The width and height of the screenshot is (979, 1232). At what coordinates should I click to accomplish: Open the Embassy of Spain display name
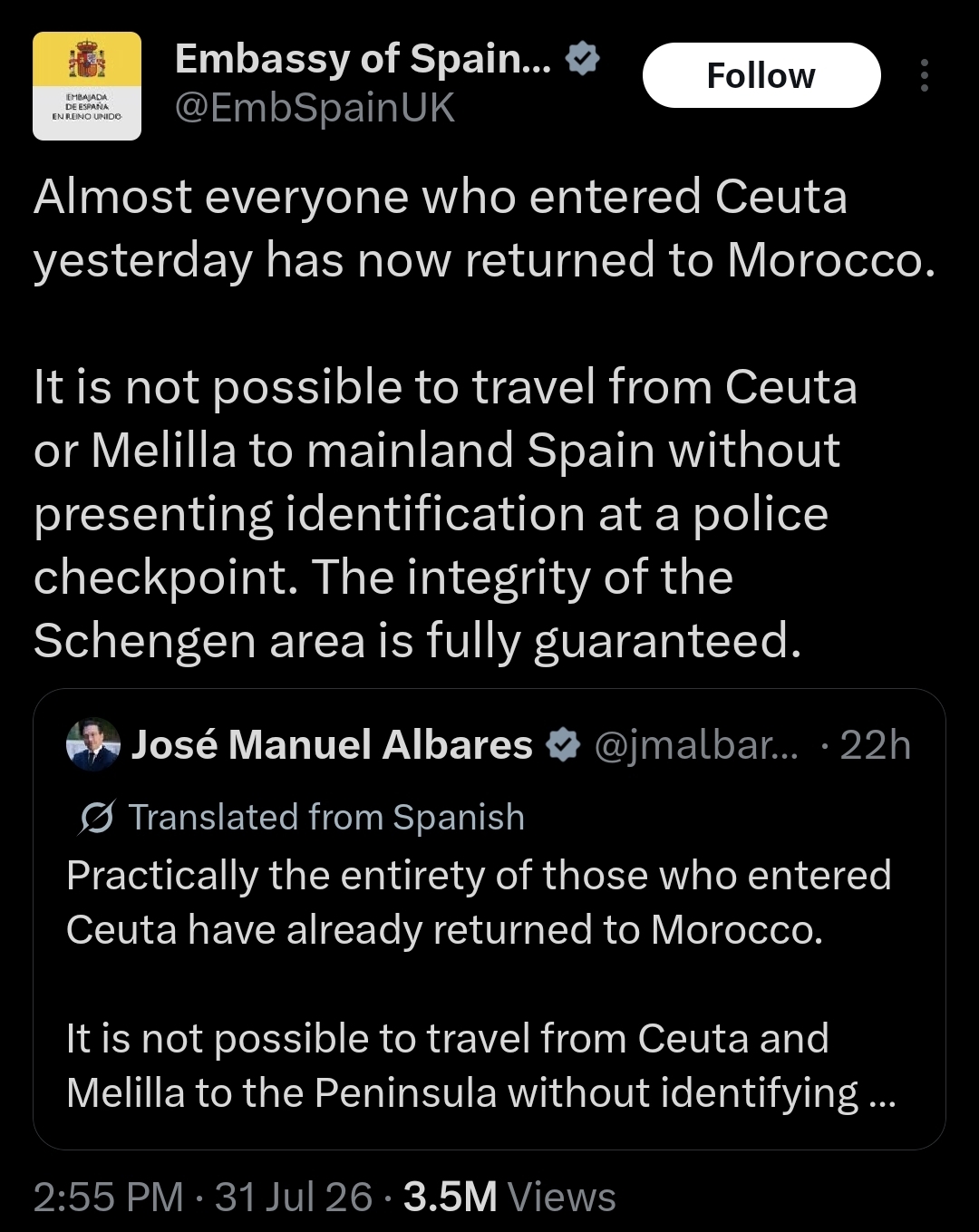pyautogui.click(x=363, y=59)
